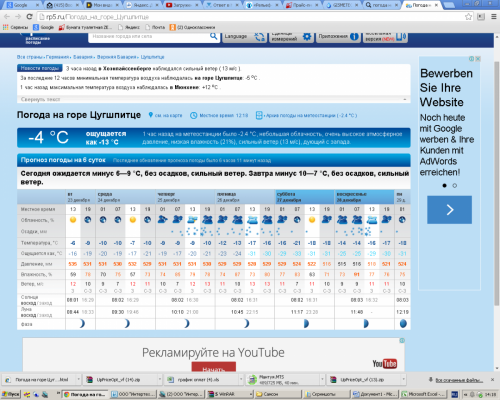Click the red Начать button in YouTube ad
Screen dimensions: 500x400
[x=214, y=367]
